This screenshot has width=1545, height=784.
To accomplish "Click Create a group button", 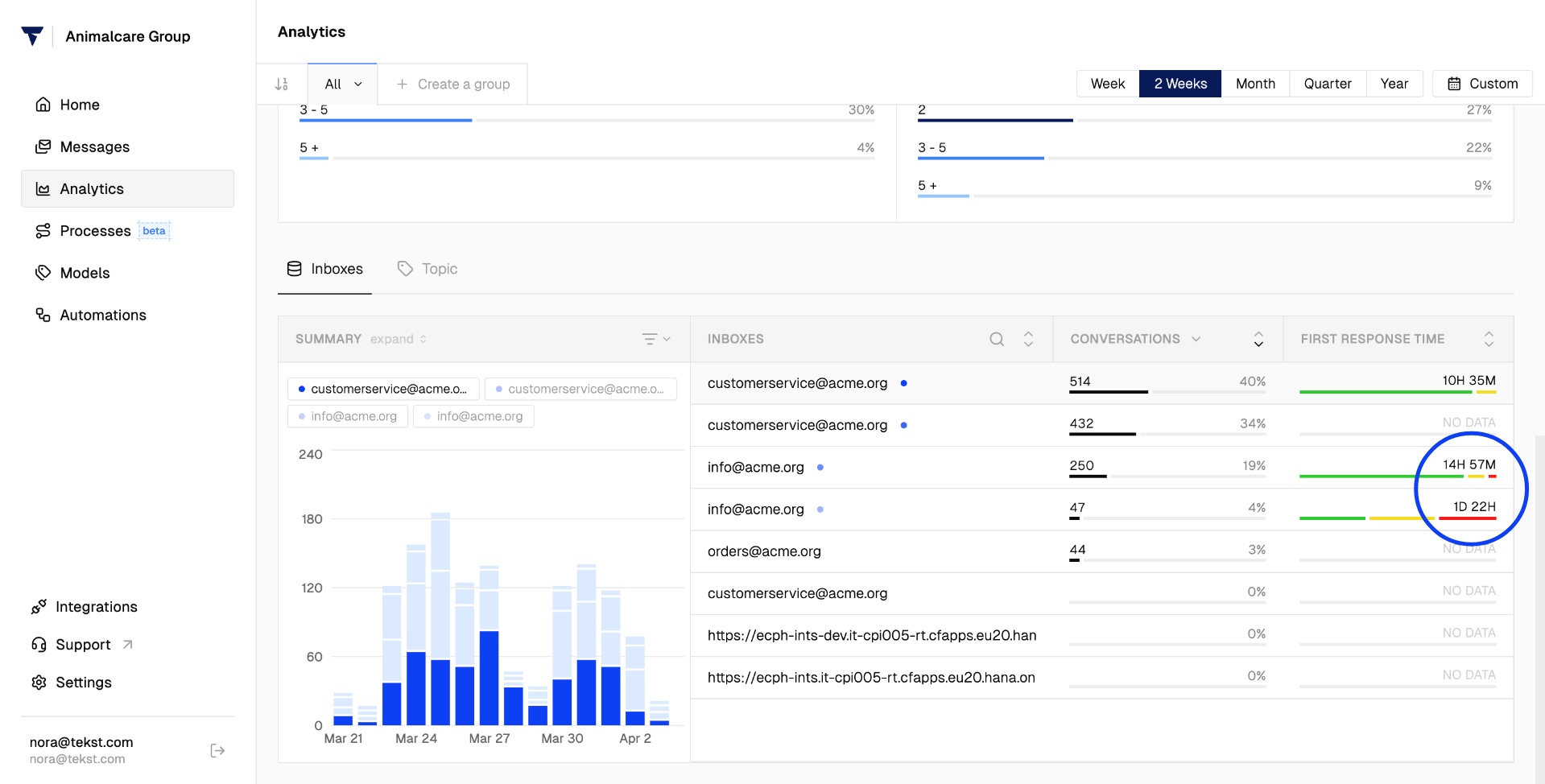I will (452, 84).
